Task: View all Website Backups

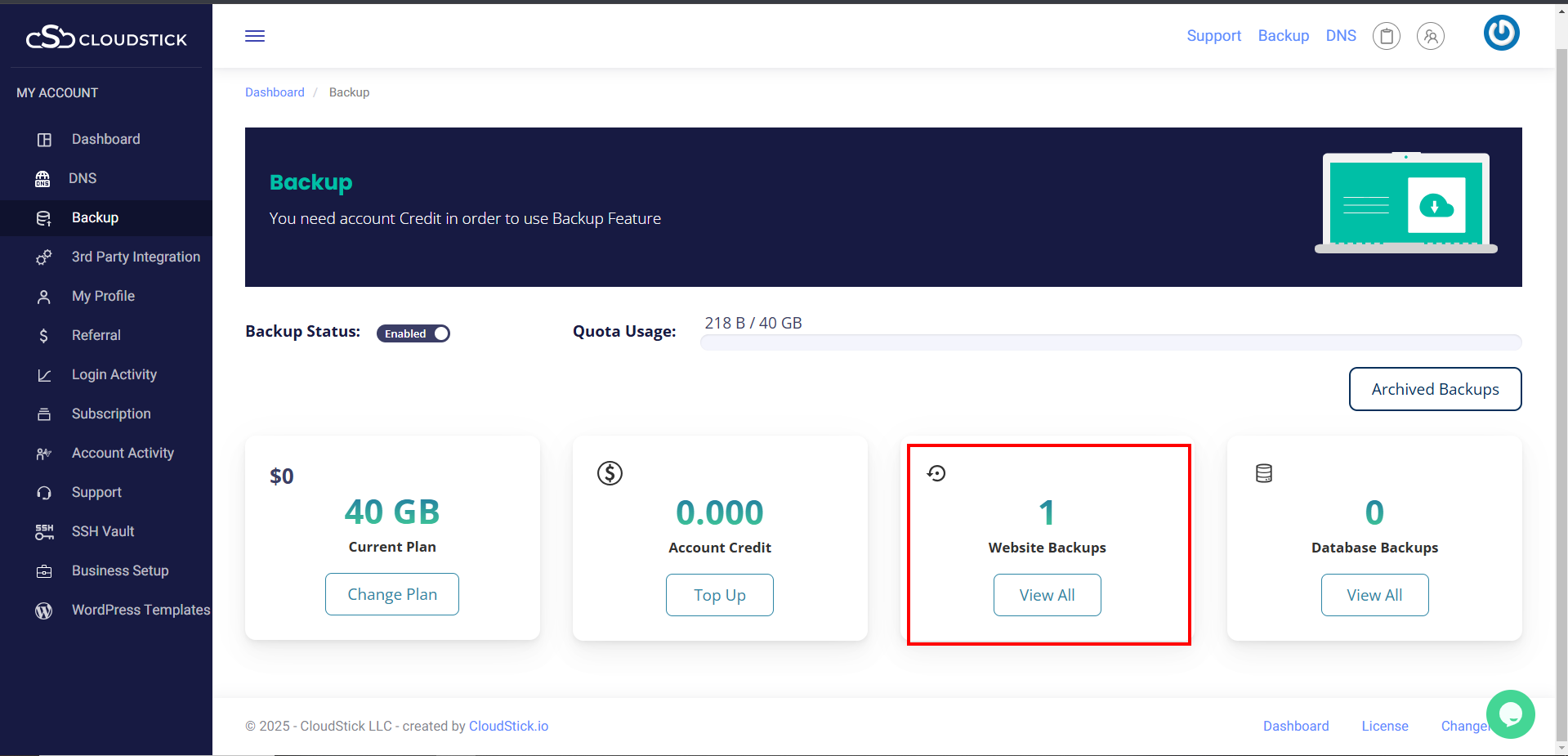Action: click(x=1047, y=595)
